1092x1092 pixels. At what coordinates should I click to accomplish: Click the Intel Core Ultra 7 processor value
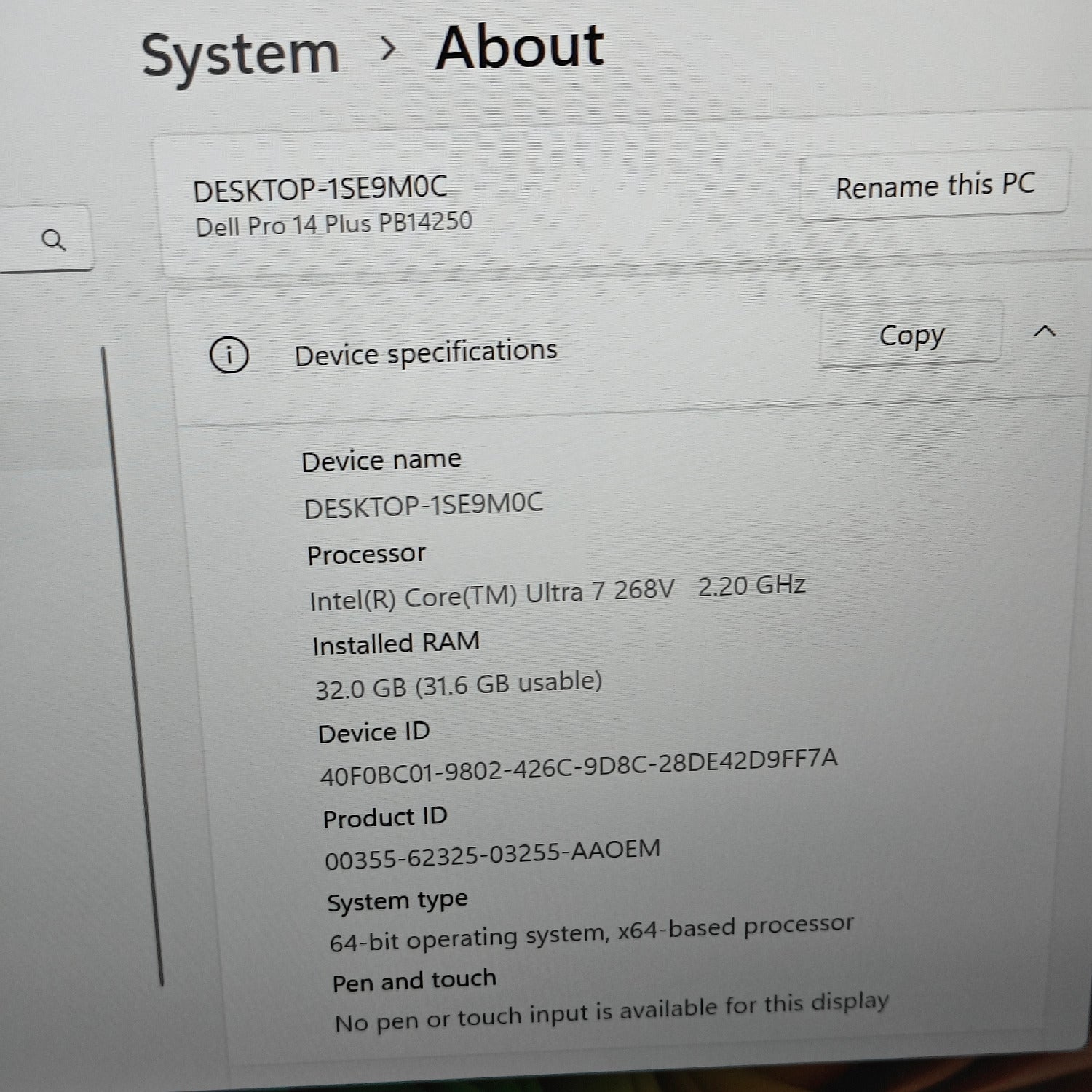coord(558,593)
